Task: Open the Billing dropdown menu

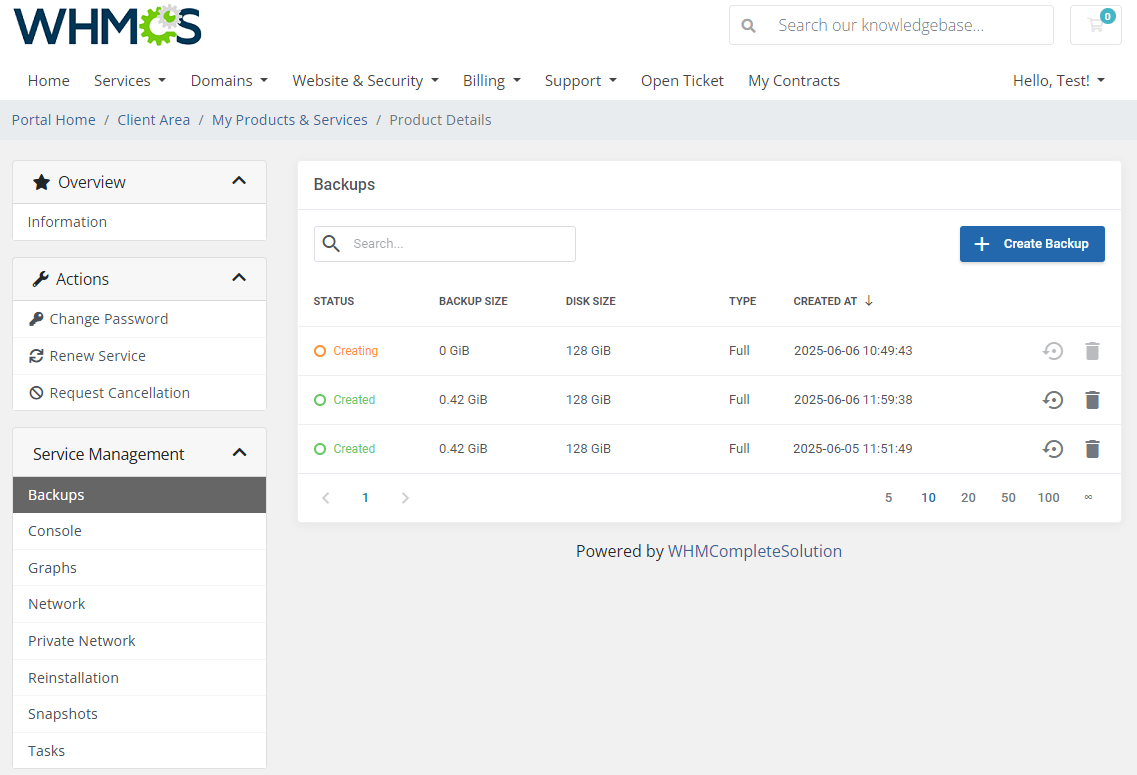Action: tap(491, 80)
